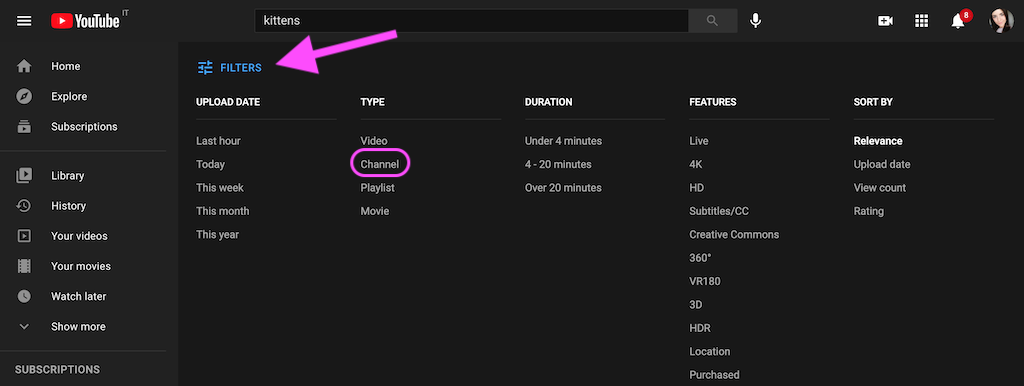1024x386 pixels.
Task: Select Movie type filter
Action: pos(375,212)
